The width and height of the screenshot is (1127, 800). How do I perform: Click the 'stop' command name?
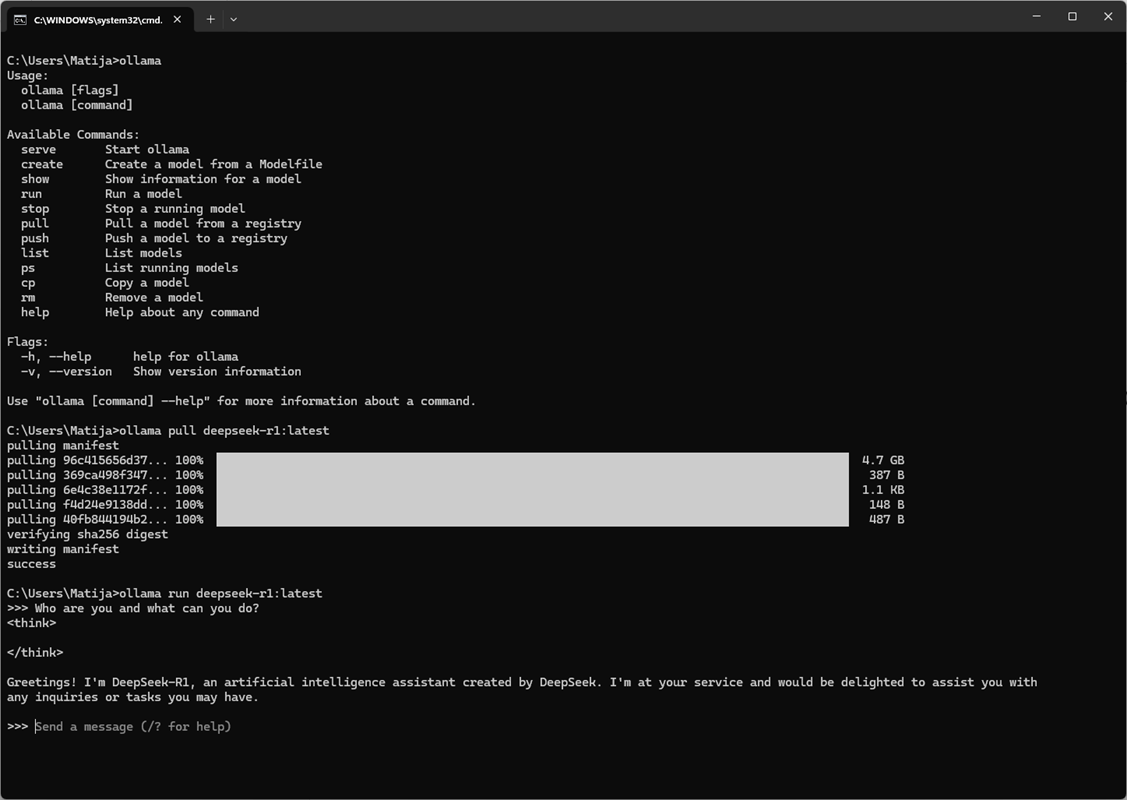[x=35, y=208]
